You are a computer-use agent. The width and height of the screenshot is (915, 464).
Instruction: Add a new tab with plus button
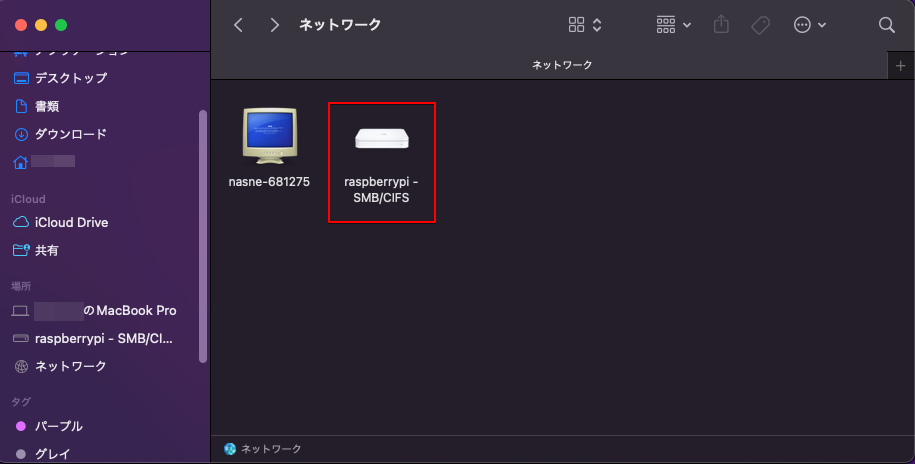[x=900, y=66]
